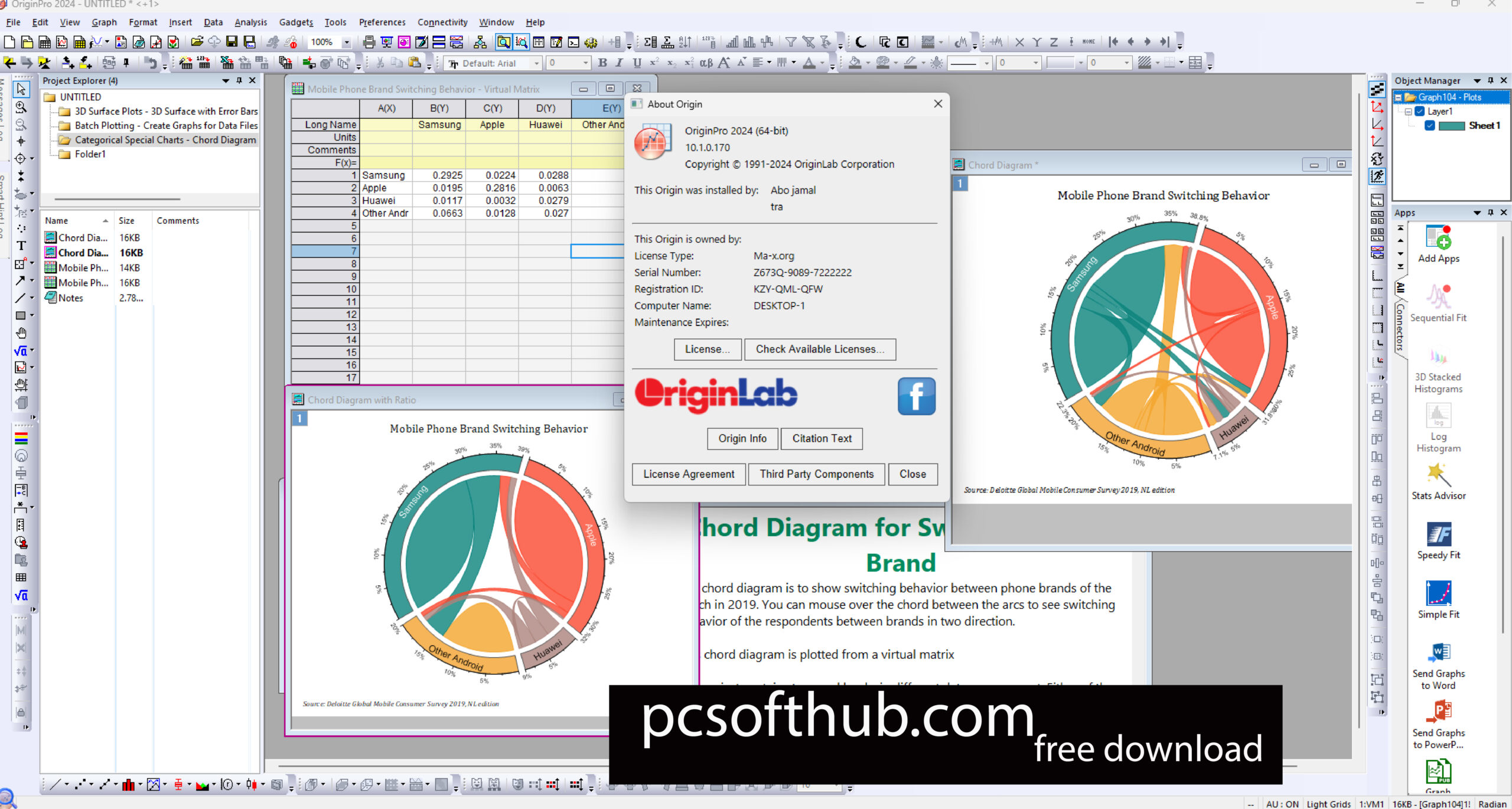
Task: Toggle bold formatting in text toolbar
Action: click(x=602, y=63)
